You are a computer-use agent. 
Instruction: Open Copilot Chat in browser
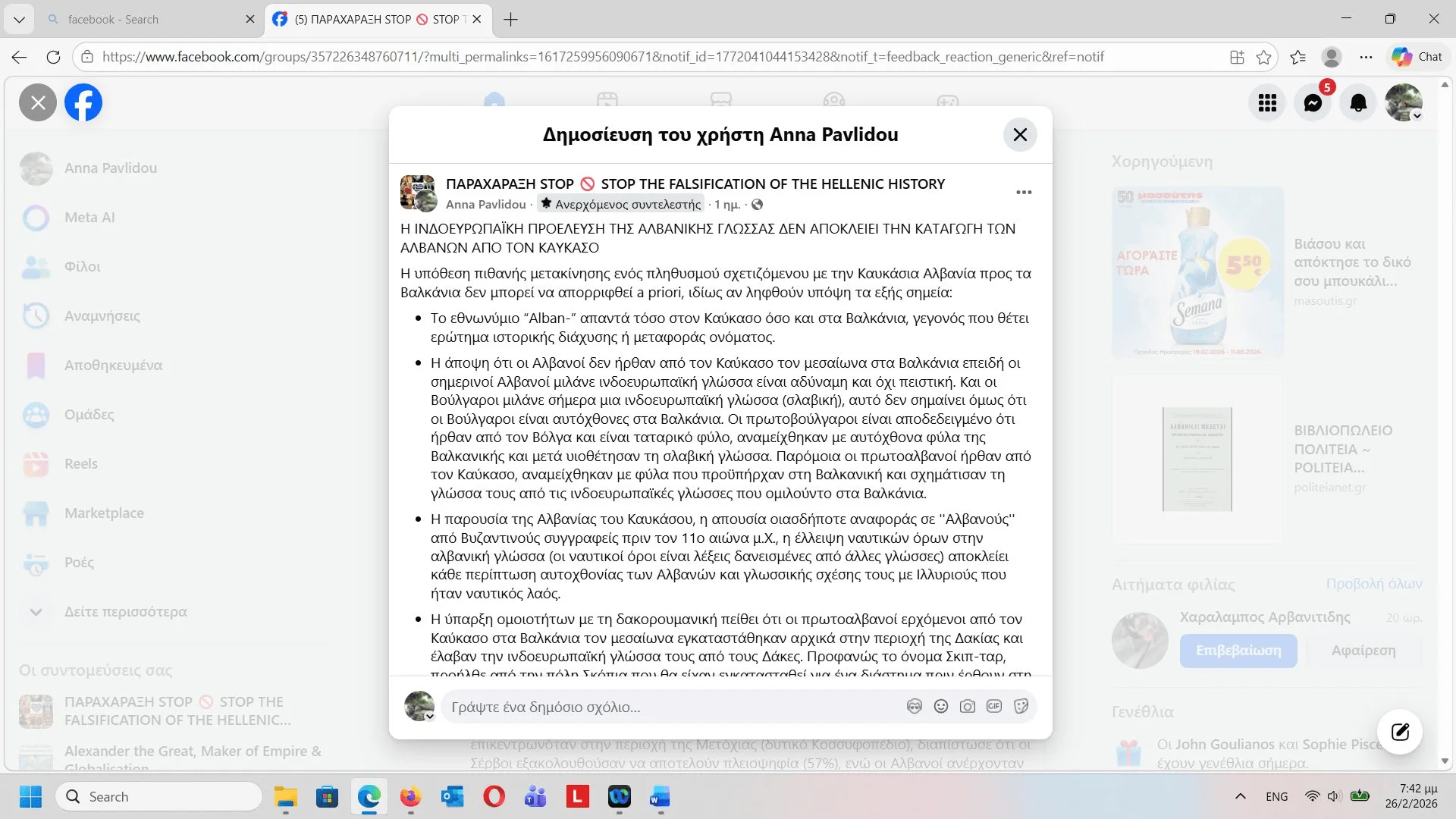[1417, 57]
